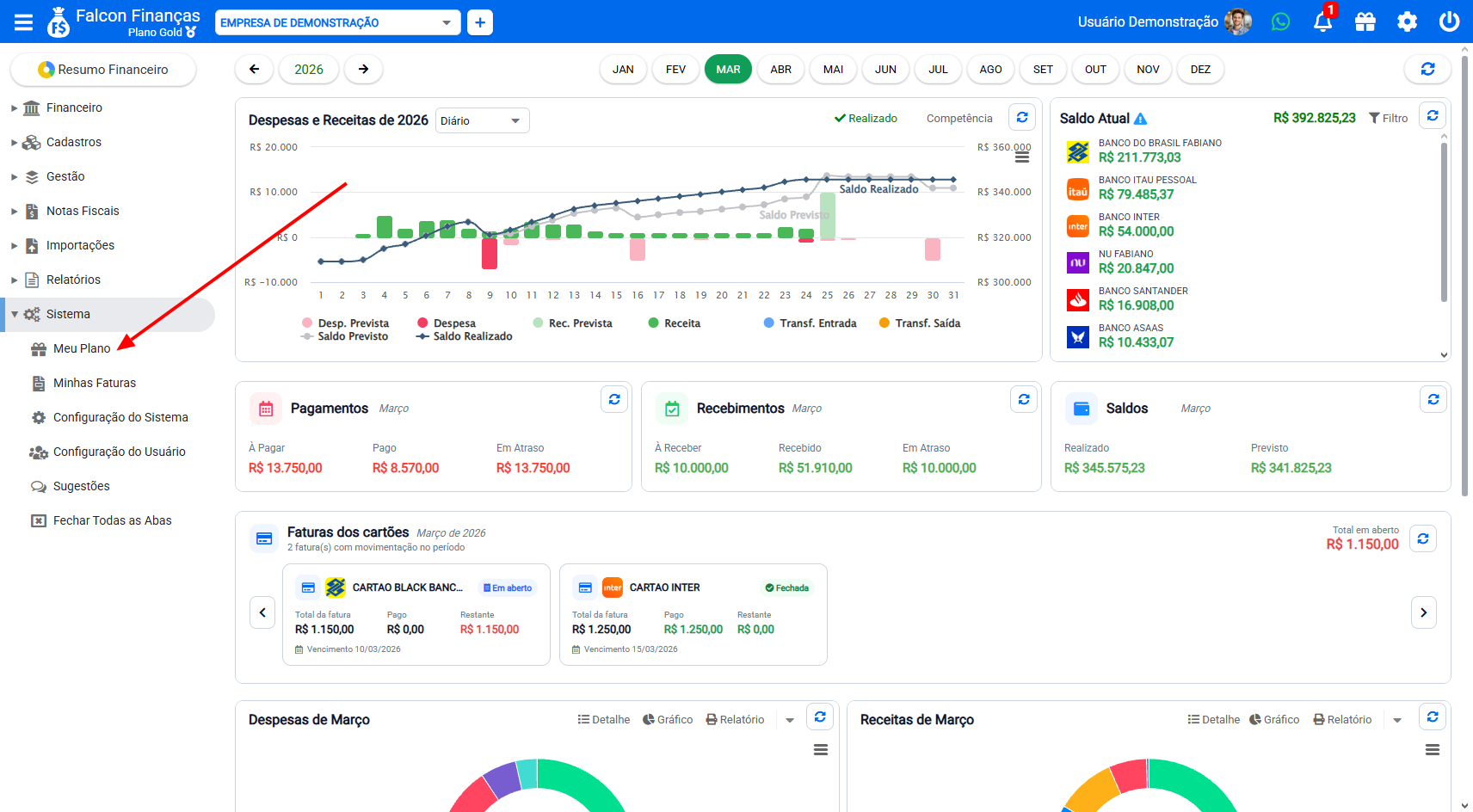Screen dimensions: 1473x812
Task: Click the power logout icon
Action: click(x=1449, y=22)
